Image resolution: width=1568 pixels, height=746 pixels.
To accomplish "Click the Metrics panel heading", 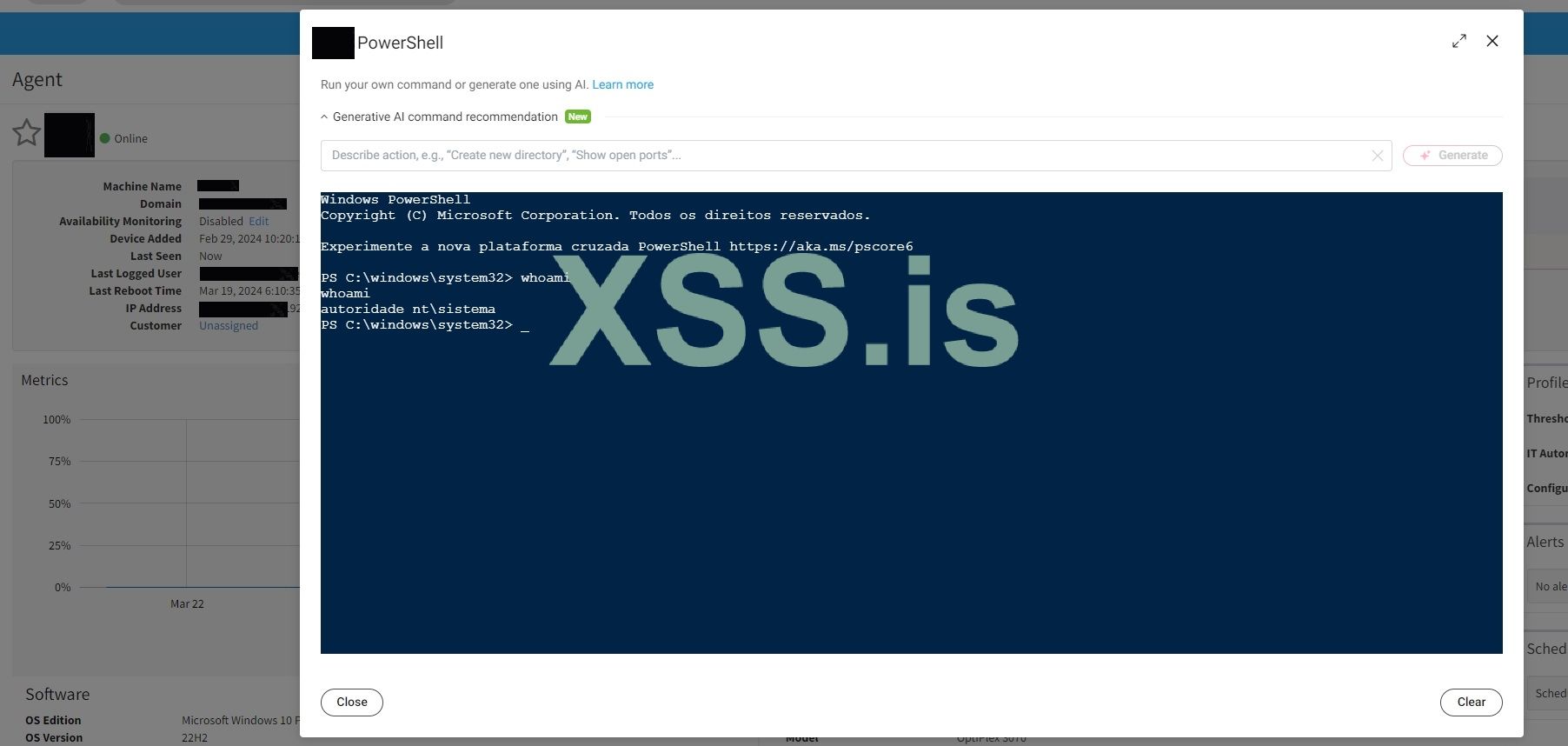I will (x=44, y=380).
